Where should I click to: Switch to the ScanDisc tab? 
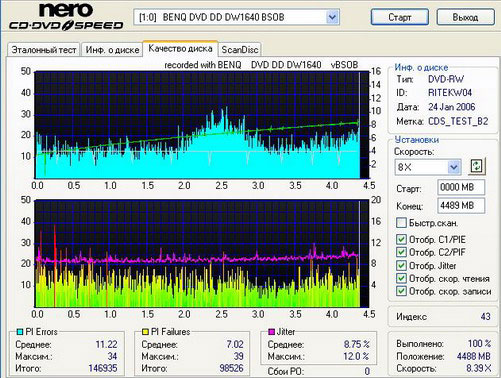pyautogui.click(x=240, y=50)
